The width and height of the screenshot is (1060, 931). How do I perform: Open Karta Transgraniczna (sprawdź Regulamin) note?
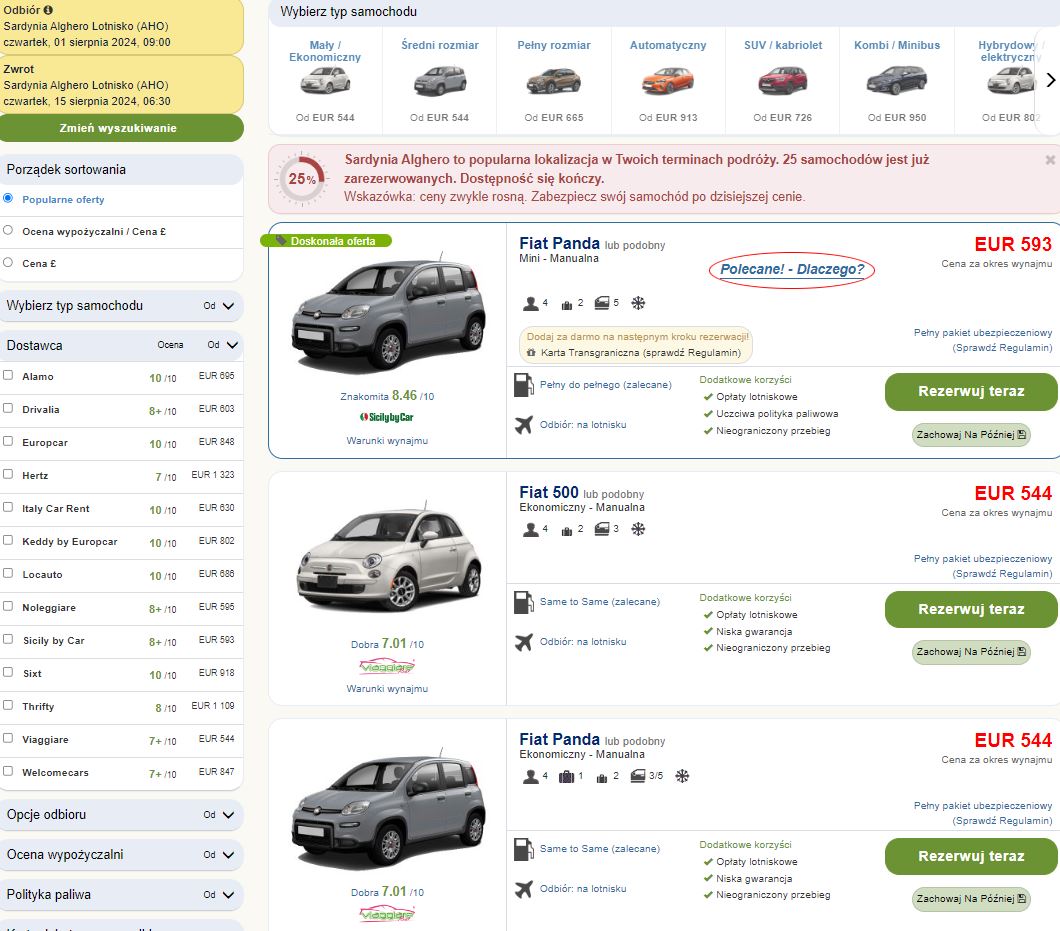640,353
